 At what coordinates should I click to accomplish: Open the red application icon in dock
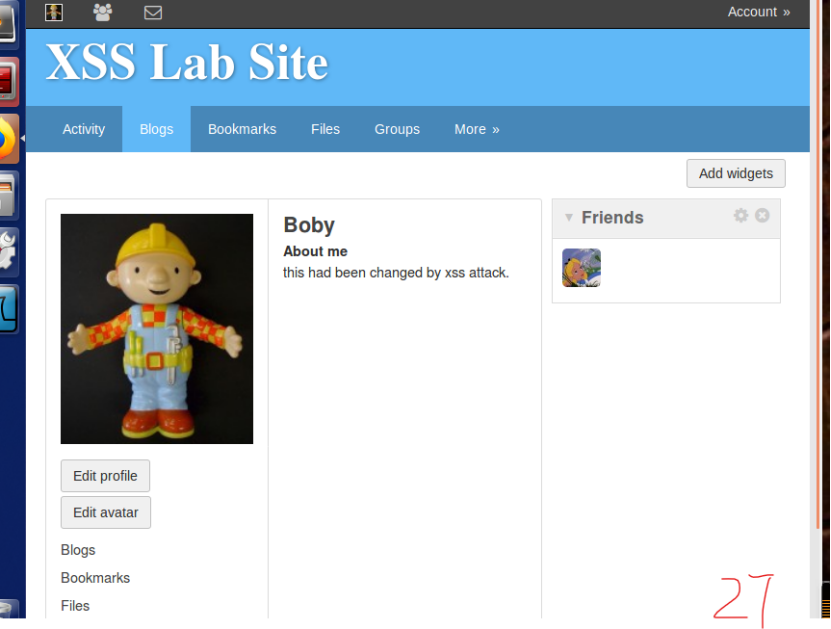tap(7, 82)
